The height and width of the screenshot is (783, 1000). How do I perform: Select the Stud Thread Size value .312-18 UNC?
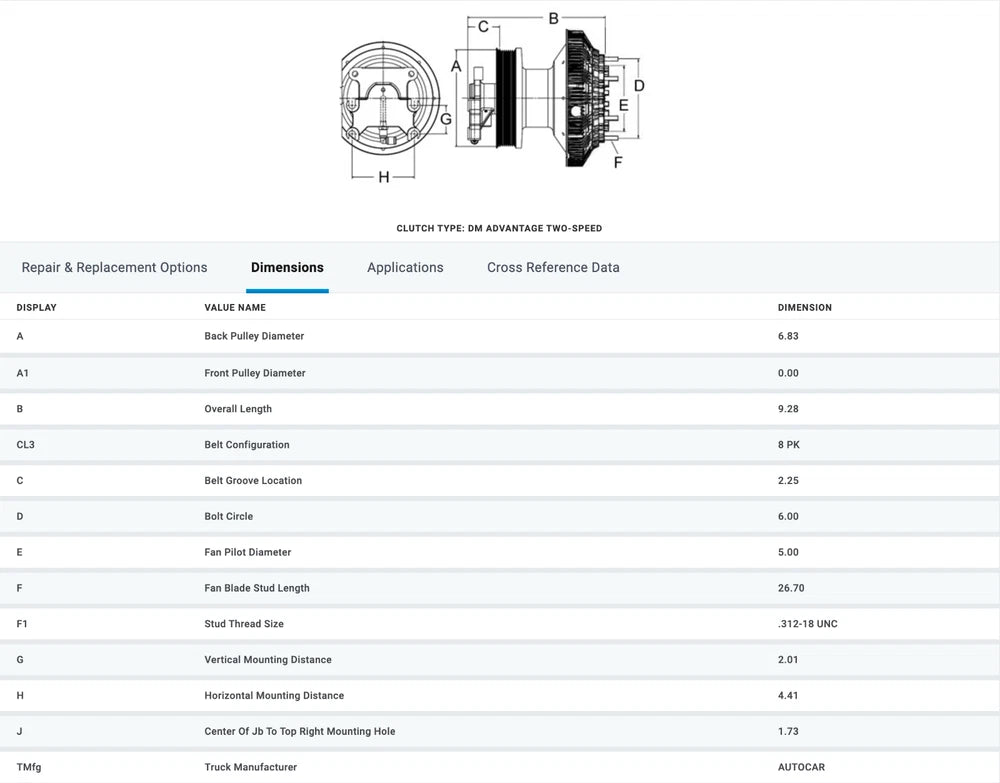(x=807, y=624)
